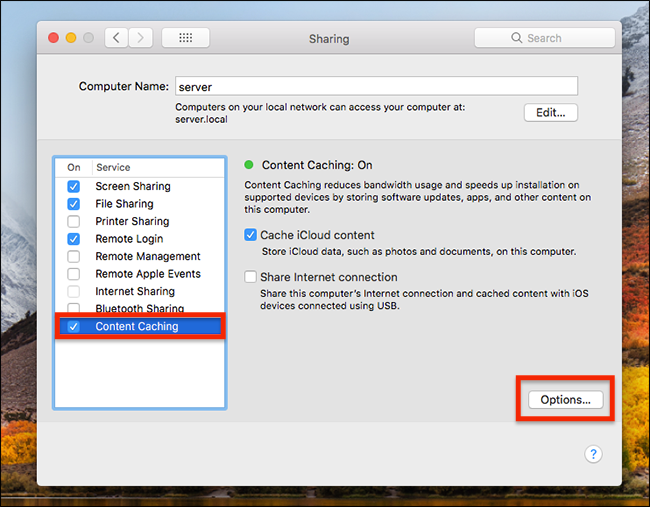Select Screen Sharing service row

[140, 187]
